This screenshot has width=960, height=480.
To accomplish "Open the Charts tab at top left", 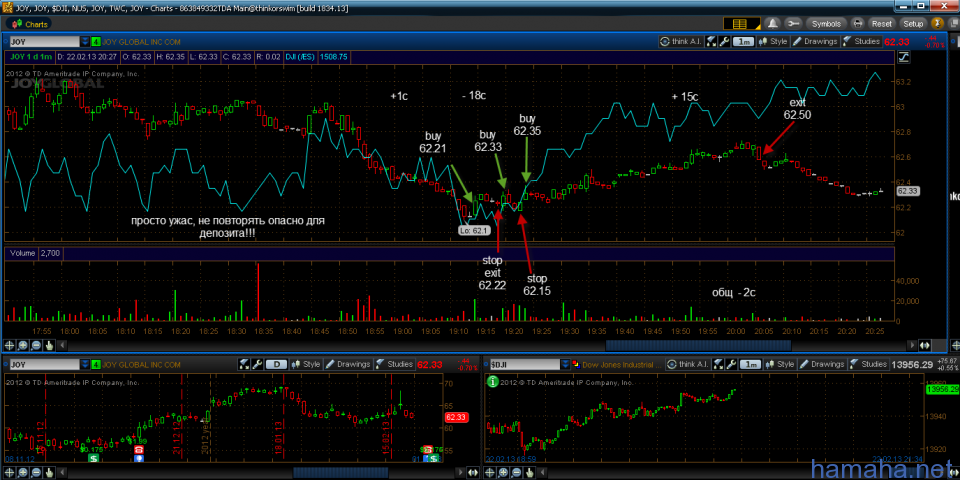I will point(30,24).
